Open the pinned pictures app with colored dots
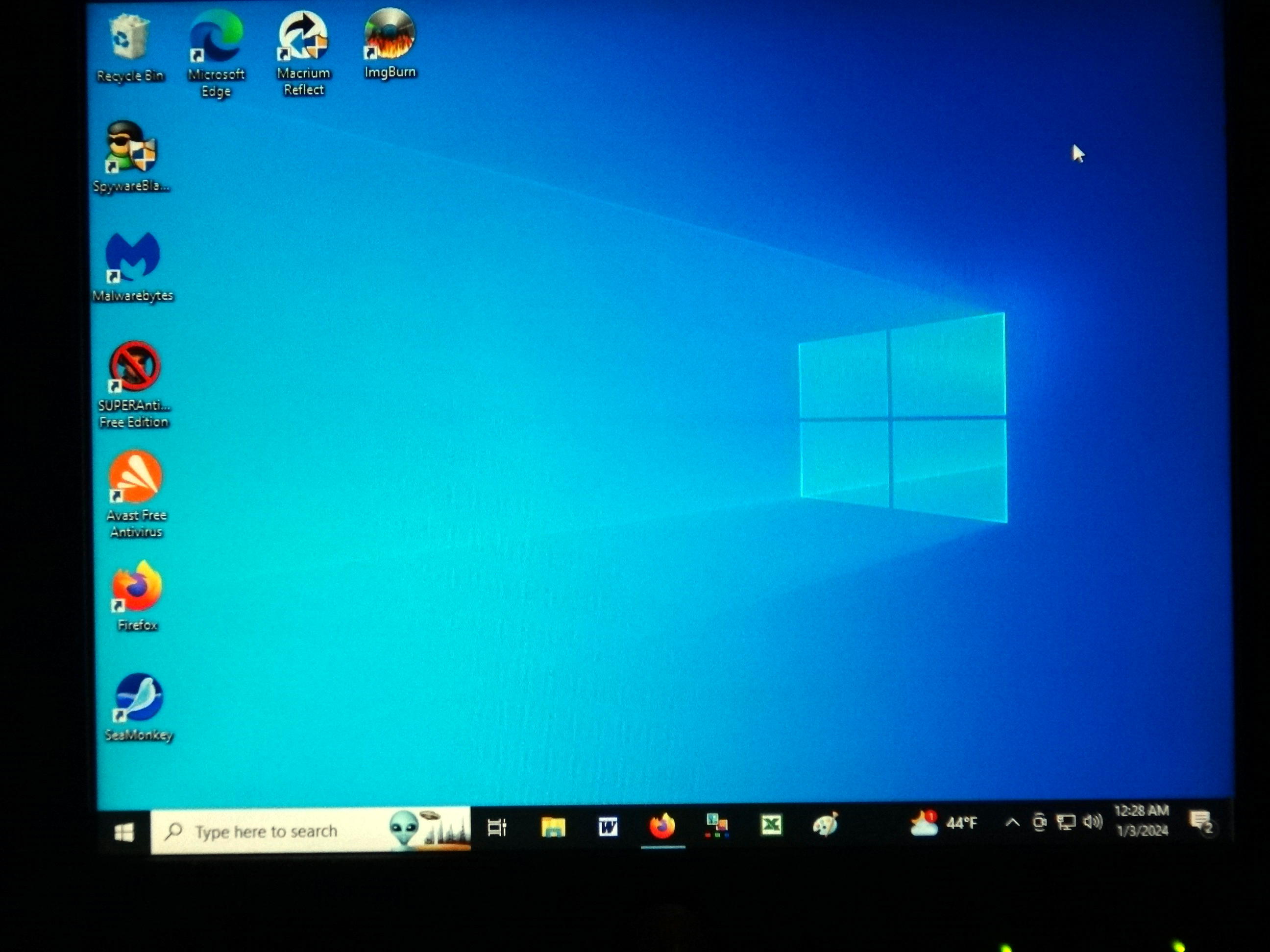This screenshot has width=1270, height=952. pos(717,826)
